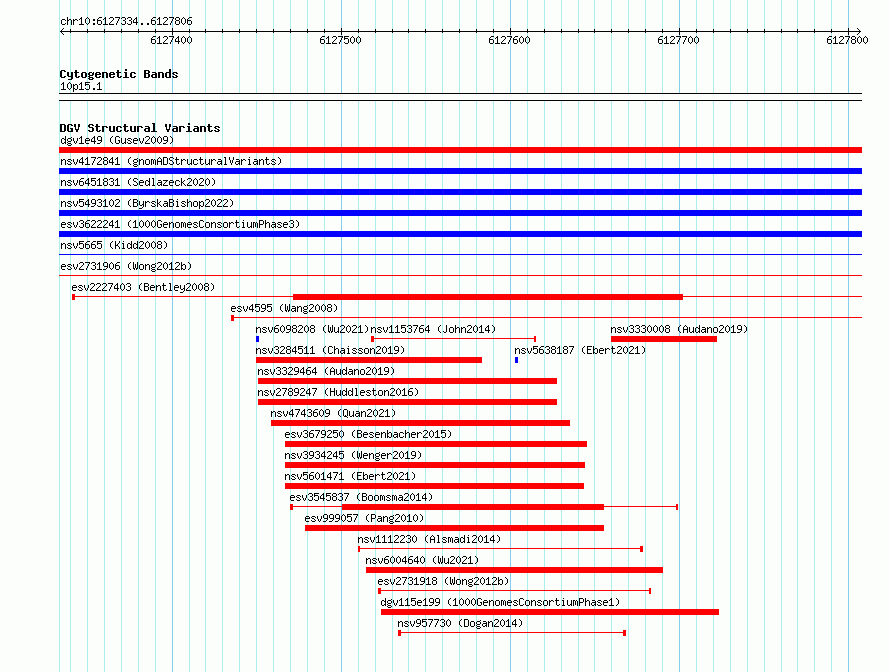The height and width of the screenshot is (672, 890).
Task: Click the red bar under nsv2789247
Action: pyautogui.click(x=408, y=402)
